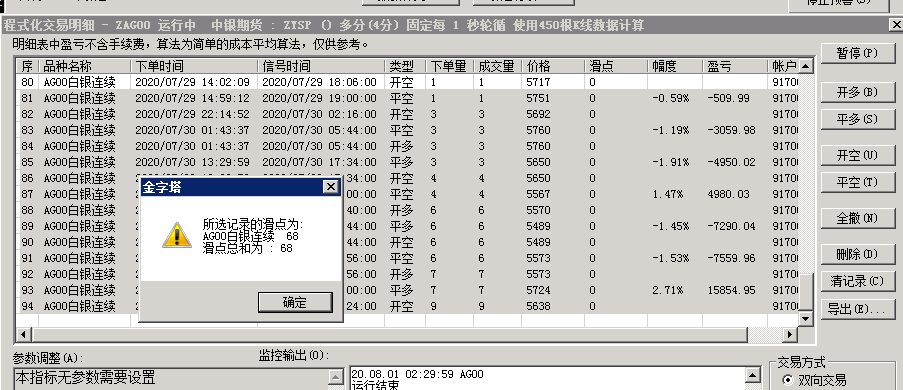Select the 双向交易 radio button

point(787,380)
